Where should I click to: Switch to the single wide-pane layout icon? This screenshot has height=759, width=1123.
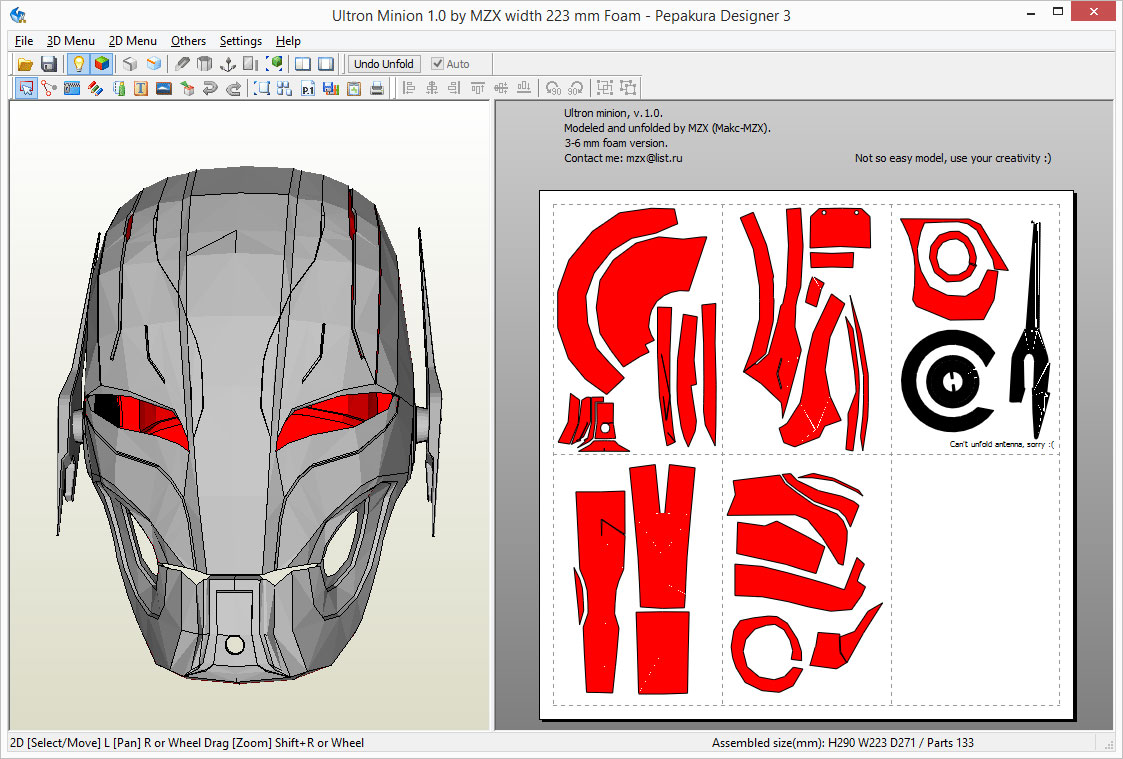tap(326, 64)
